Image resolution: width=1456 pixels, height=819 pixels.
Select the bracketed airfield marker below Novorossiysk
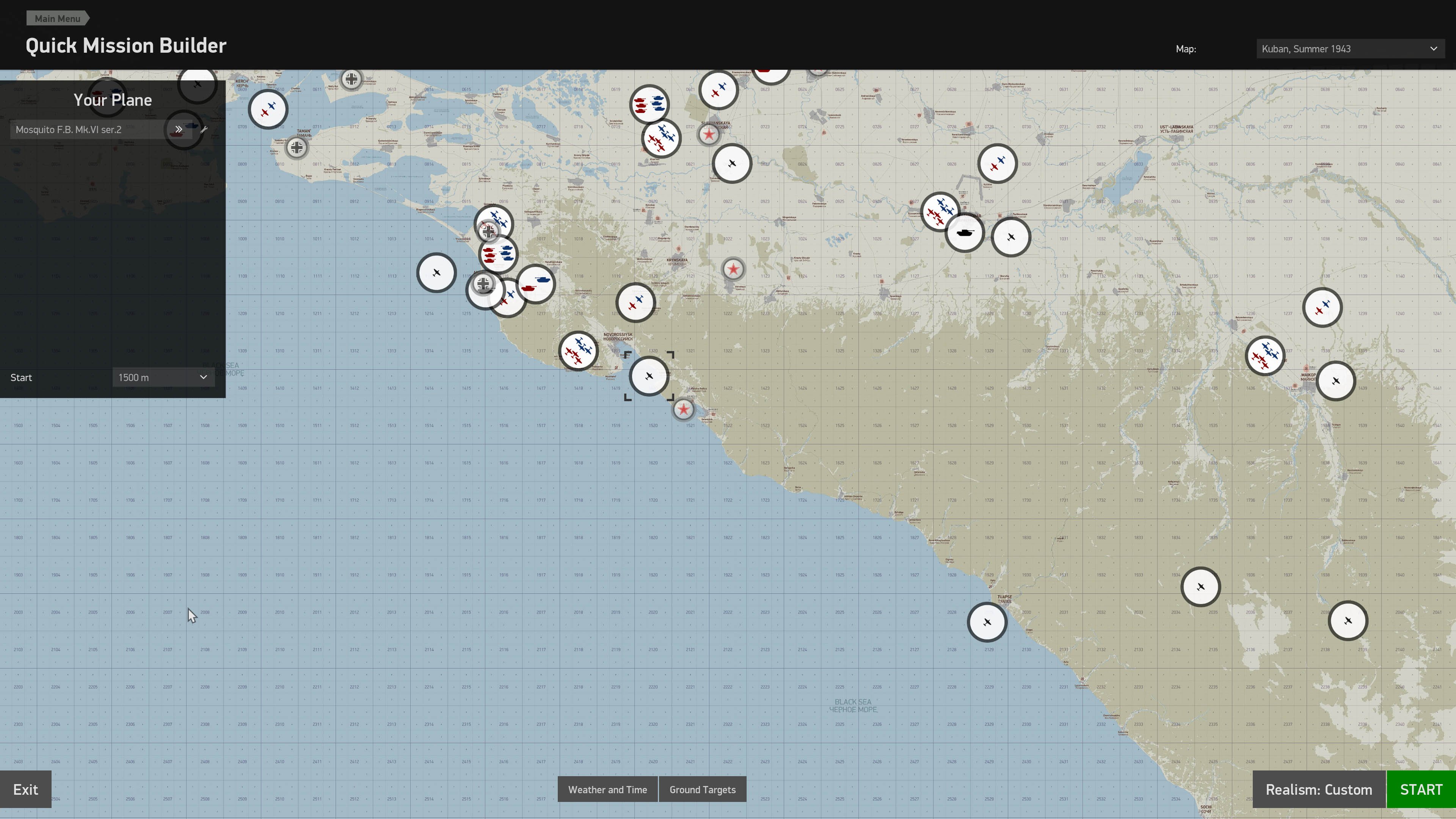649,376
